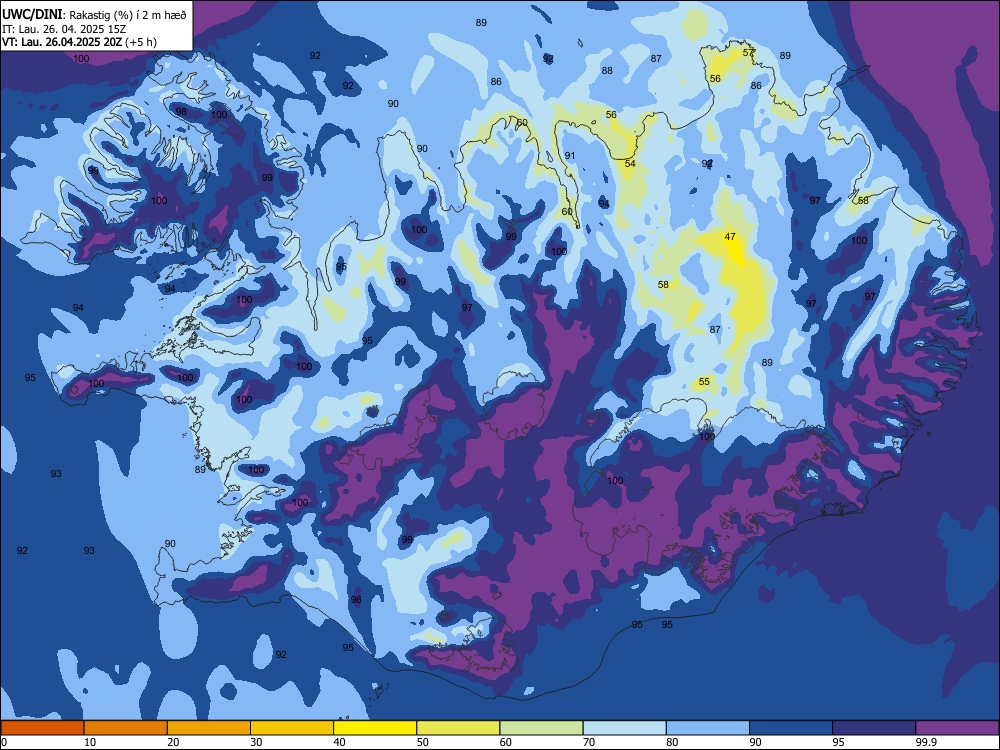Click the legend tick label '10'
This screenshot has height=750, width=1000.
pos(90,742)
